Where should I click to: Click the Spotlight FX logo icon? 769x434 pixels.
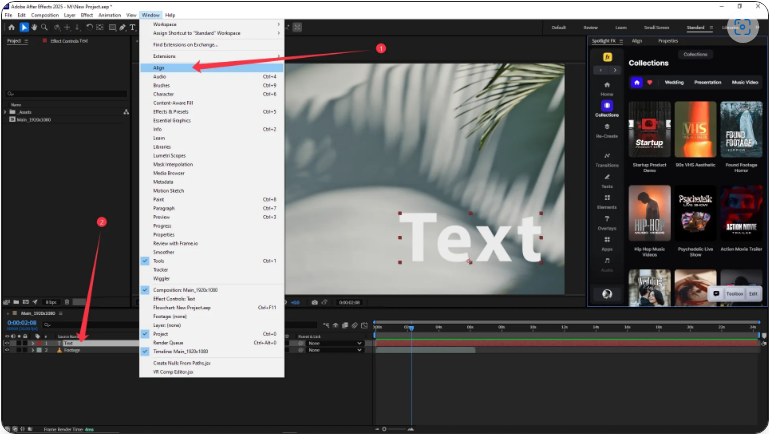(607, 57)
